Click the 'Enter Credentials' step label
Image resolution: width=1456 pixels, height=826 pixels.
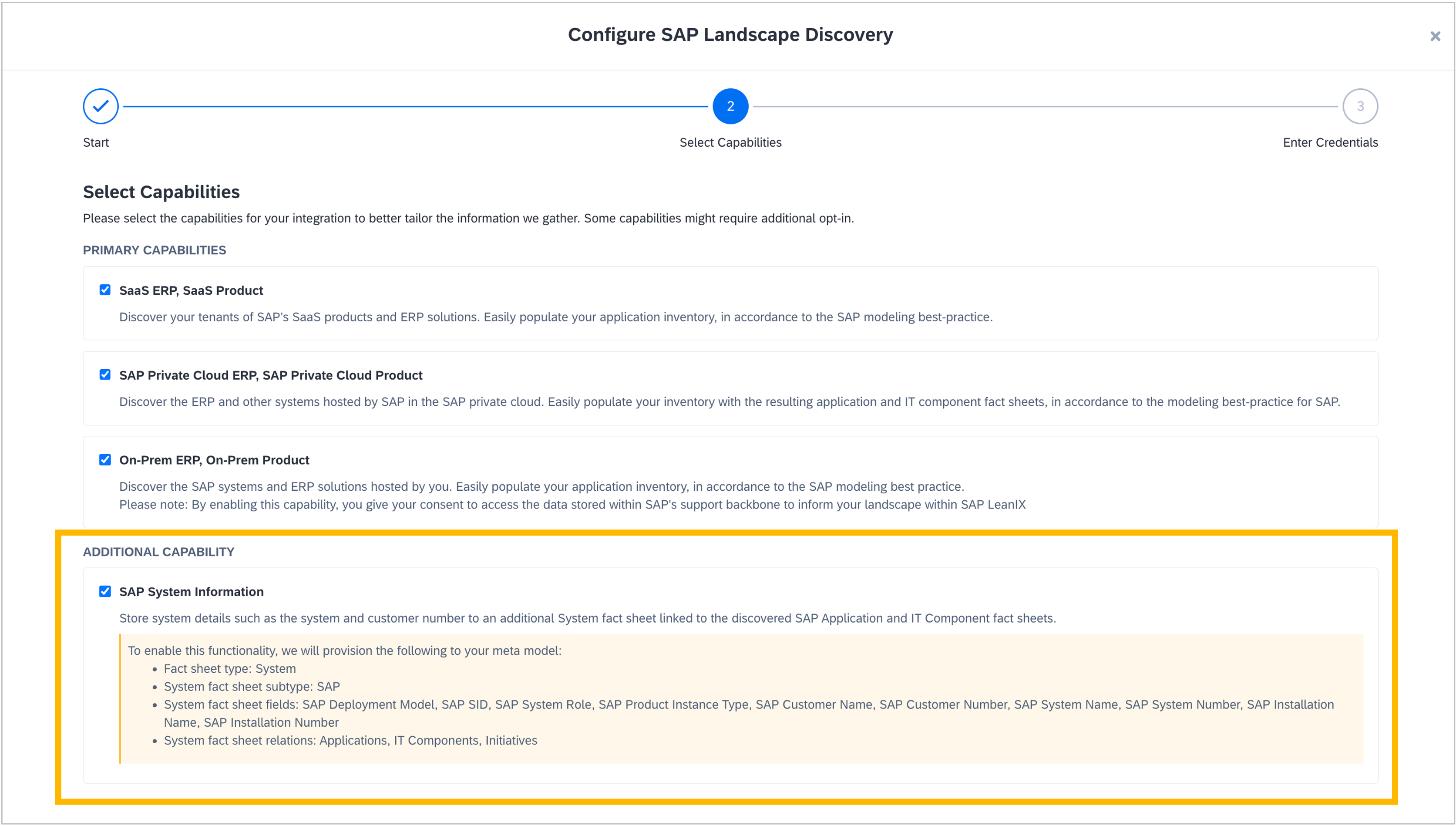click(x=1330, y=142)
